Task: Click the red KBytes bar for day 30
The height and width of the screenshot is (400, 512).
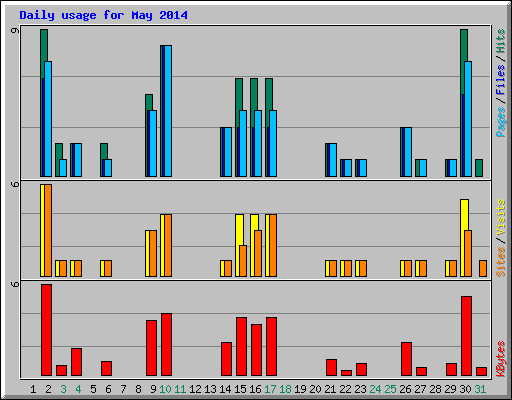Action: (x=466, y=336)
